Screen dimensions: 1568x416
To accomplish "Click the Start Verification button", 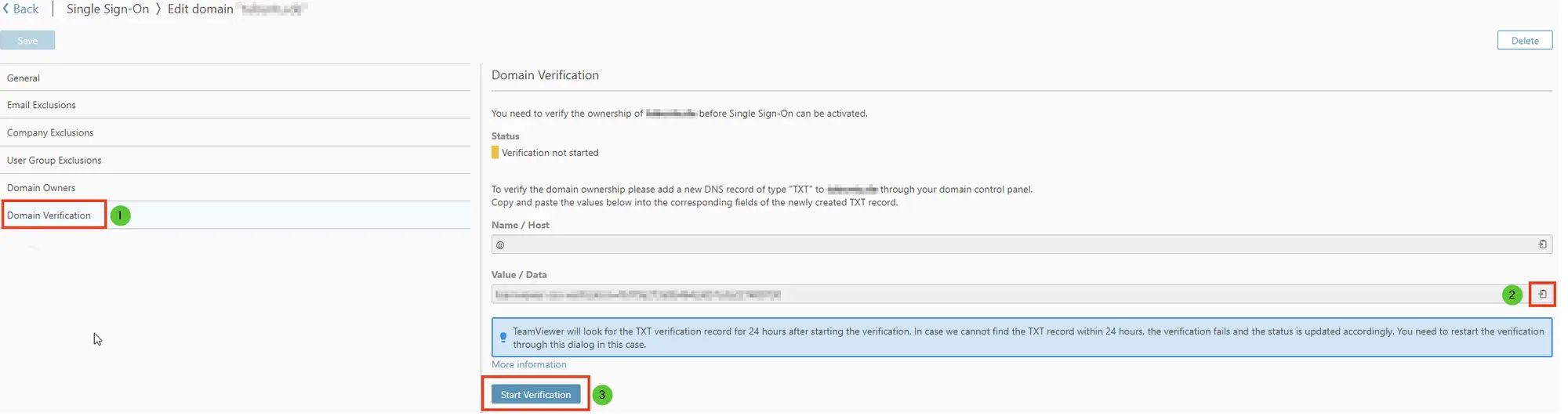I will click(x=536, y=395).
